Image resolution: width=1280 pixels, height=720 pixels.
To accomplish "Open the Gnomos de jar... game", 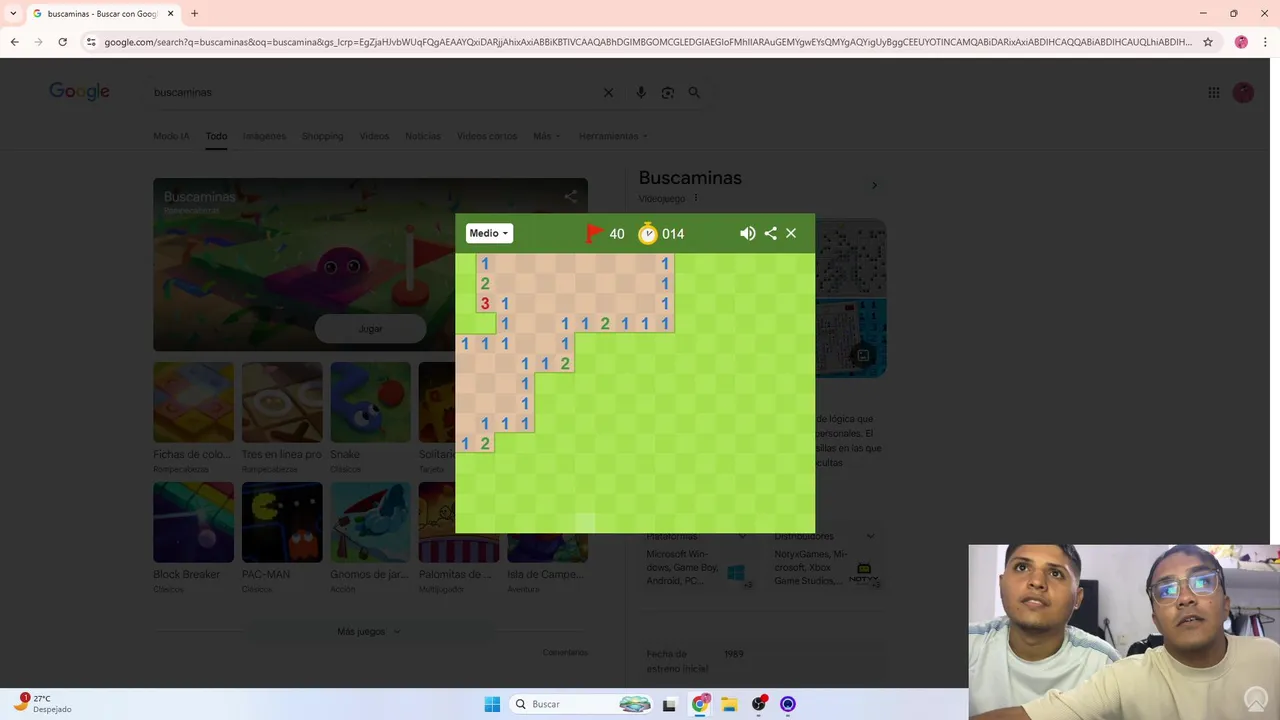I will click(x=370, y=522).
